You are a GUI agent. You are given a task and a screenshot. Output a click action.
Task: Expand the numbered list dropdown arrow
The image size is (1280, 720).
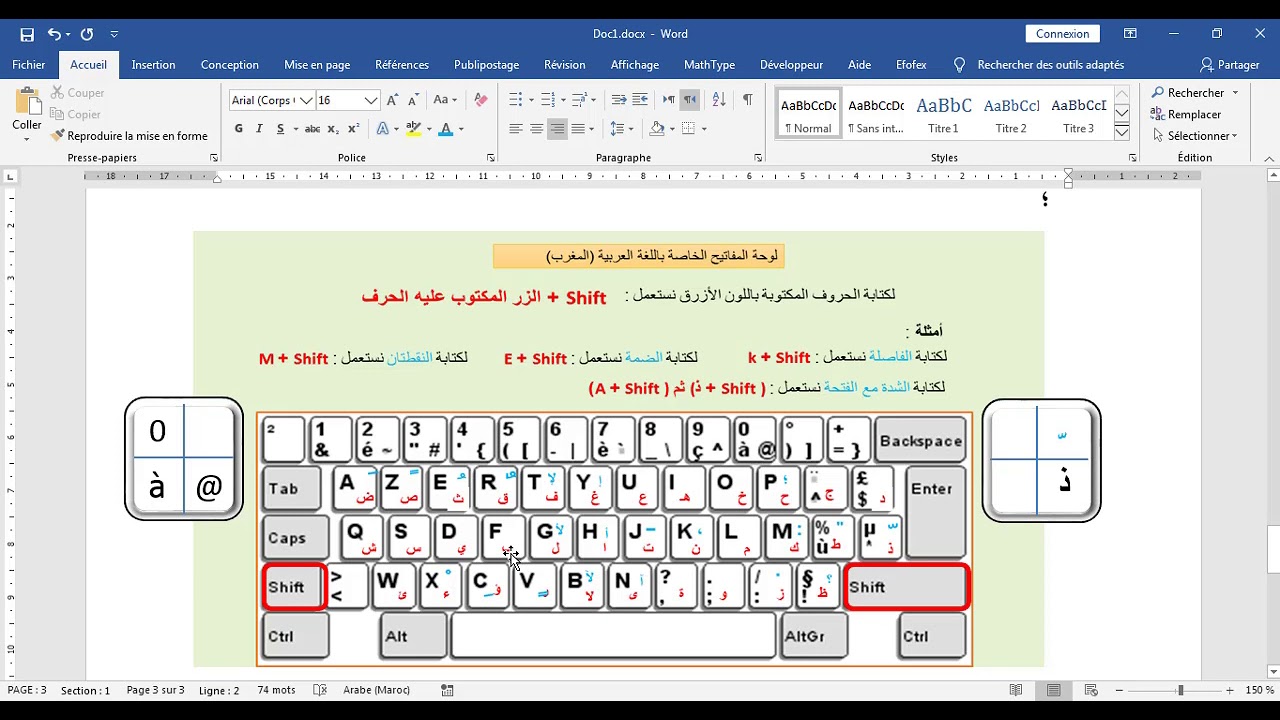(x=563, y=100)
